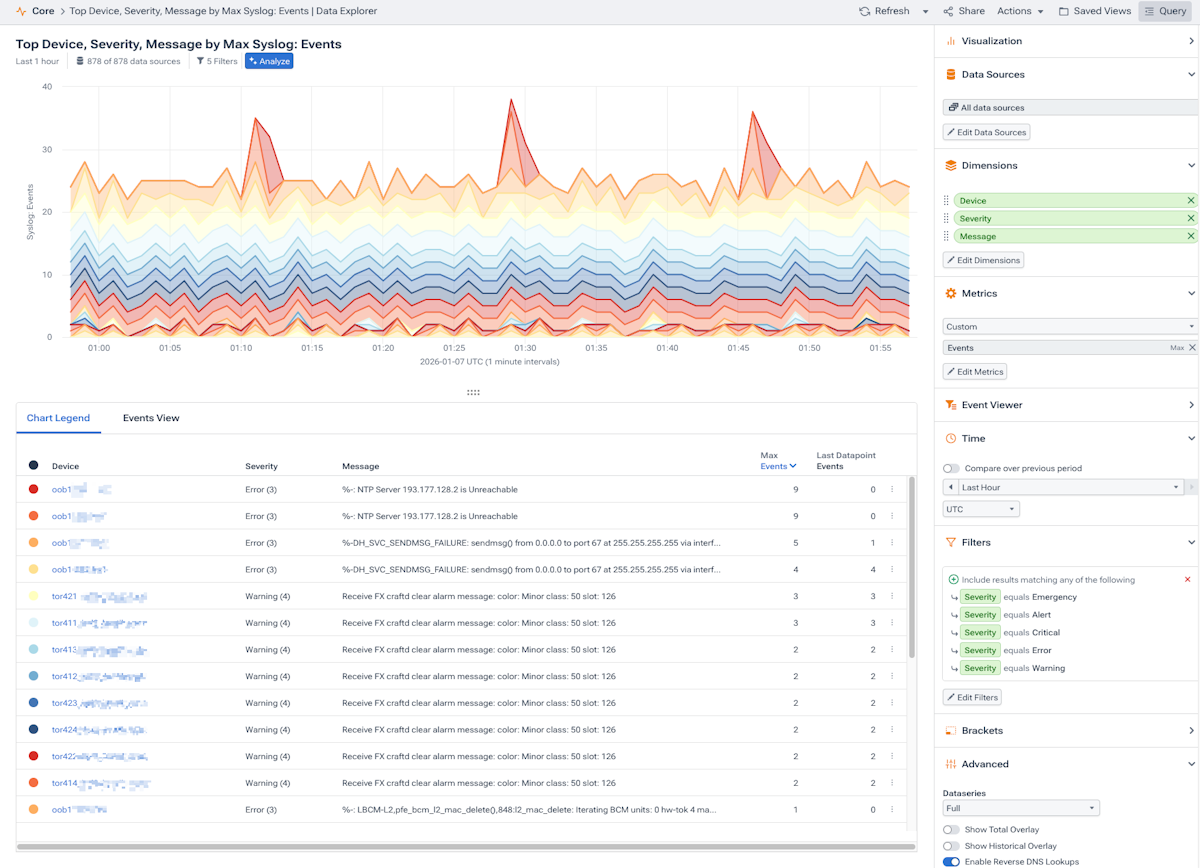Open the UTC timezone dropdown

click(981, 509)
